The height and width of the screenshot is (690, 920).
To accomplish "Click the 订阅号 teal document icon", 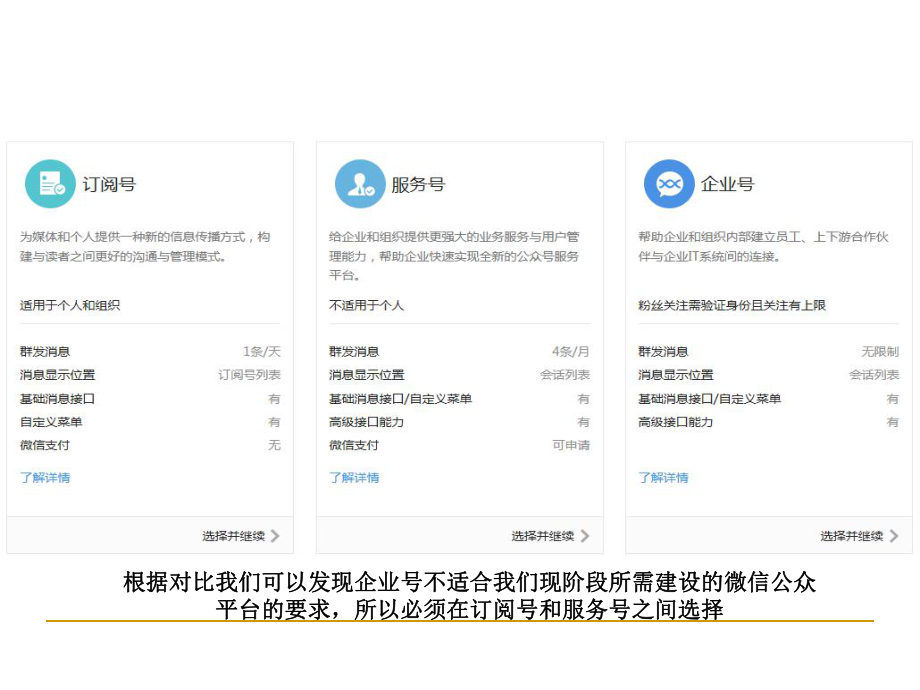I will point(50,184).
